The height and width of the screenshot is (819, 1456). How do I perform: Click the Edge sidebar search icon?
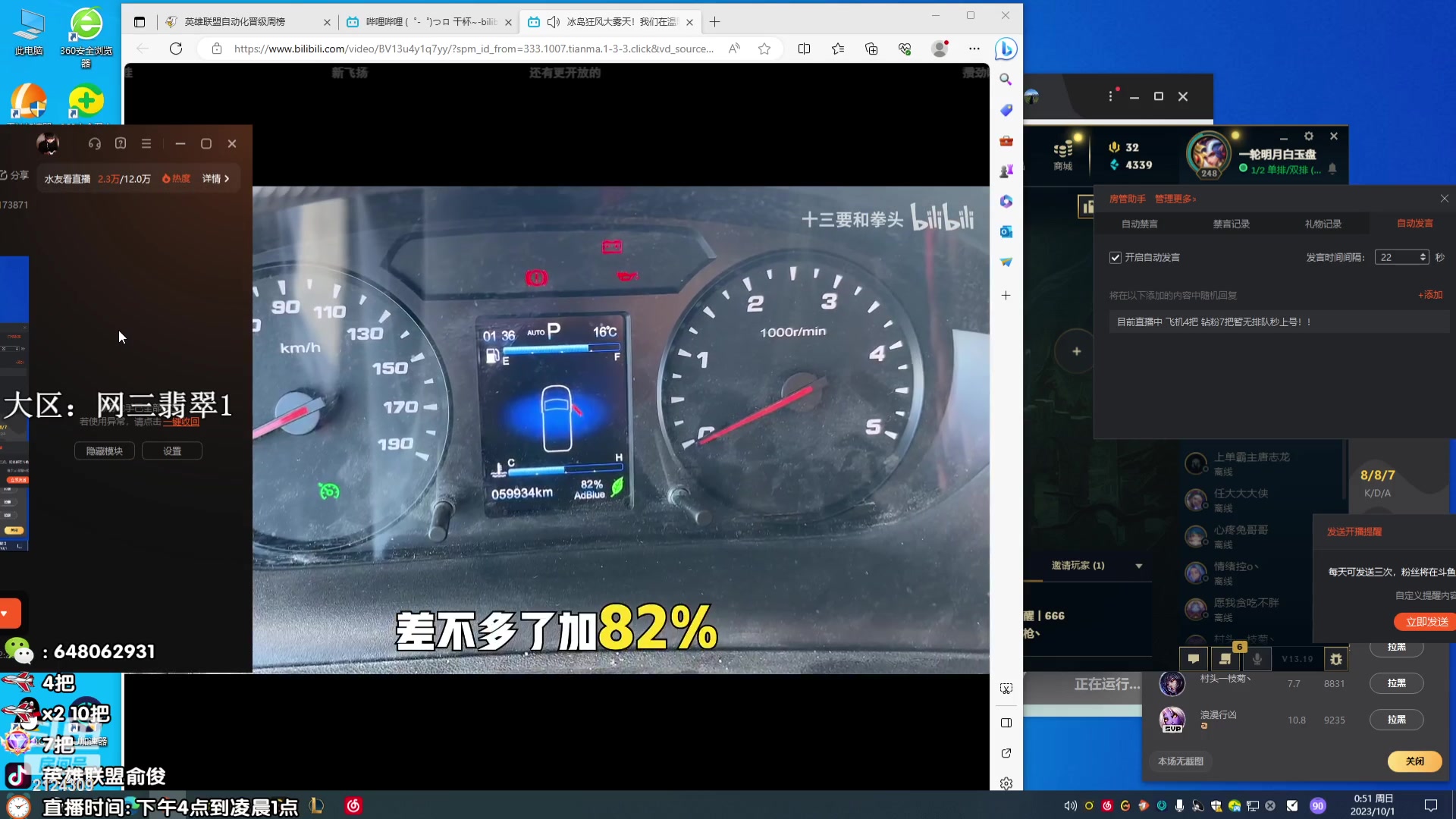(x=1006, y=79)
